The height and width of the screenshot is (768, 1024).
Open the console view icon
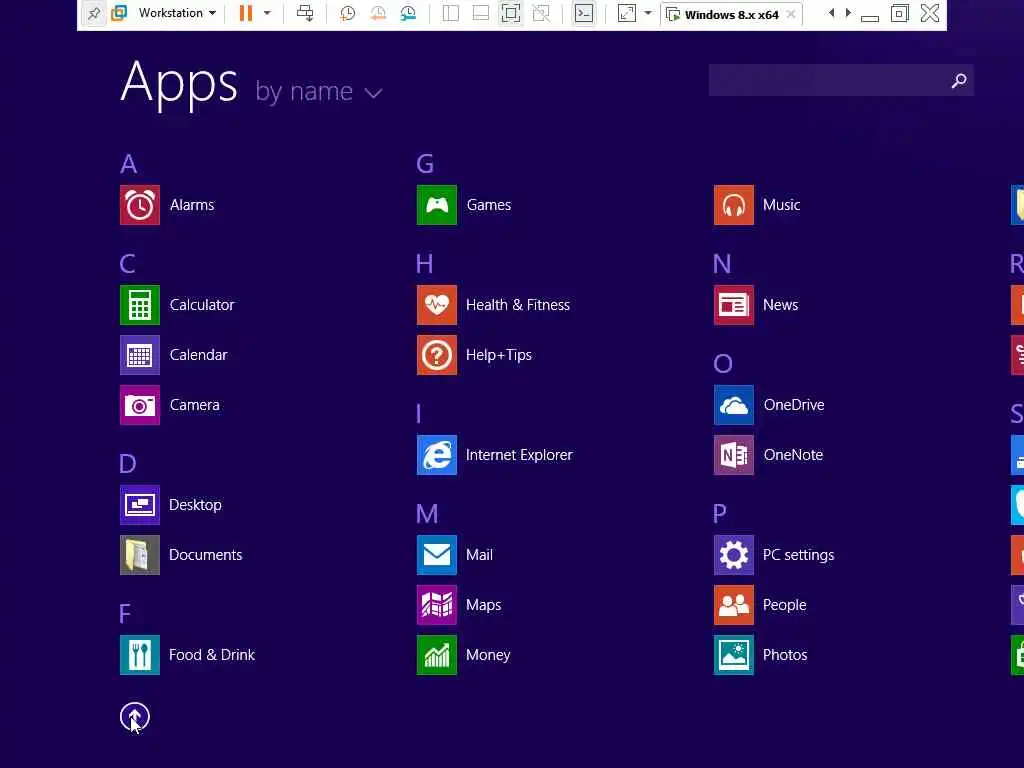[x=584, y=13]
